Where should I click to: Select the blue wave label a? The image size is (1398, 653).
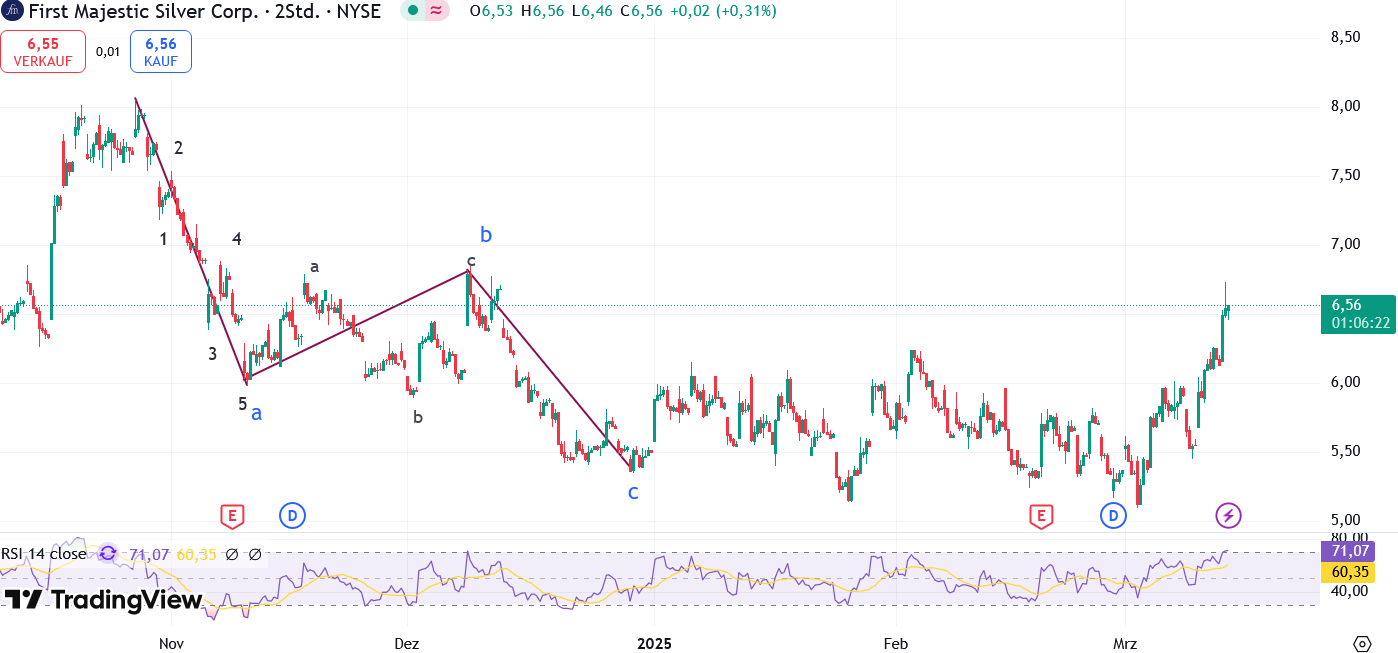tap(257, 412)
